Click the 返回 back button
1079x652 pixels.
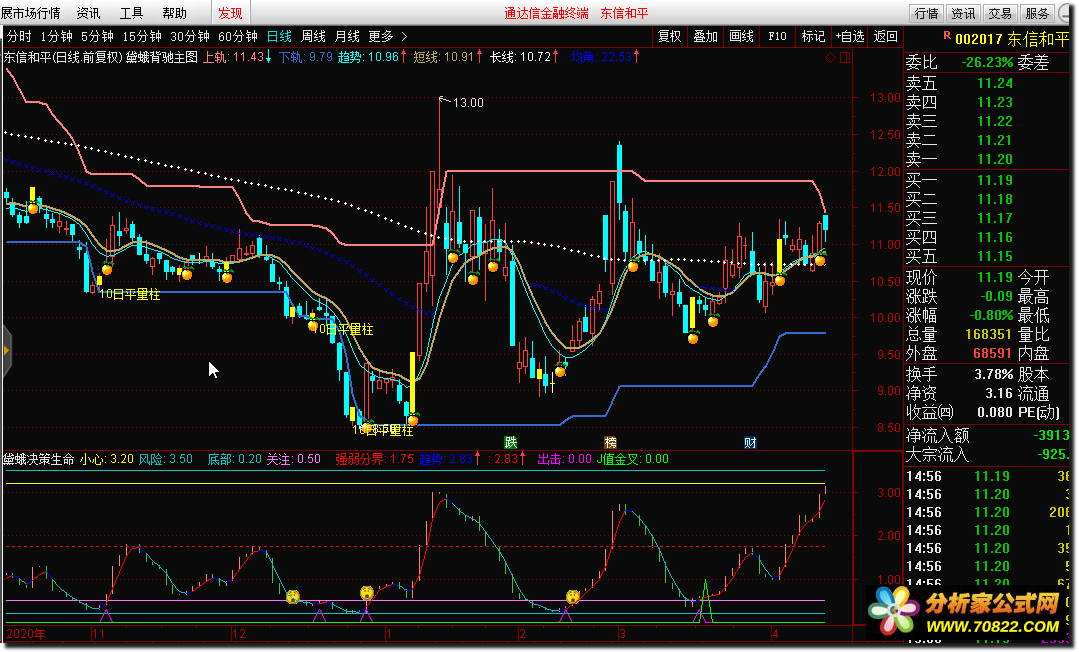pos(885,36)
